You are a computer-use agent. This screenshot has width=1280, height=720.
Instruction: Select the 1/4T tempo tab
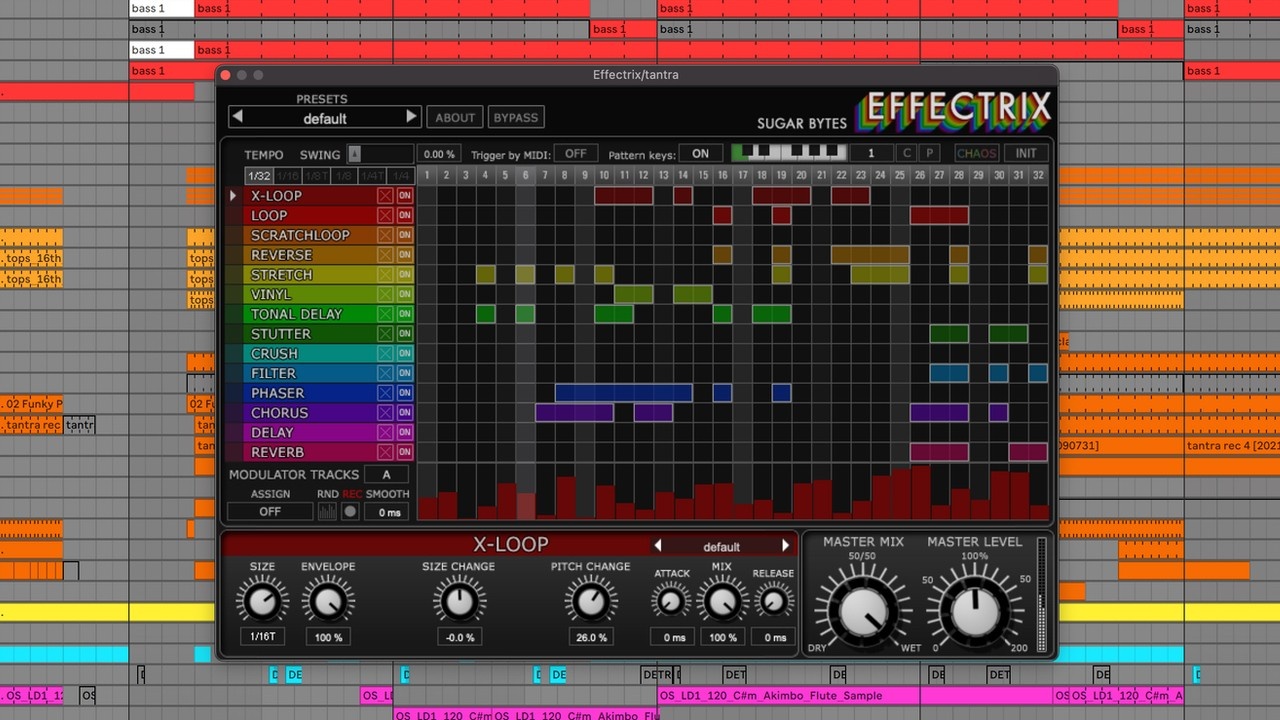click(373, 176)
